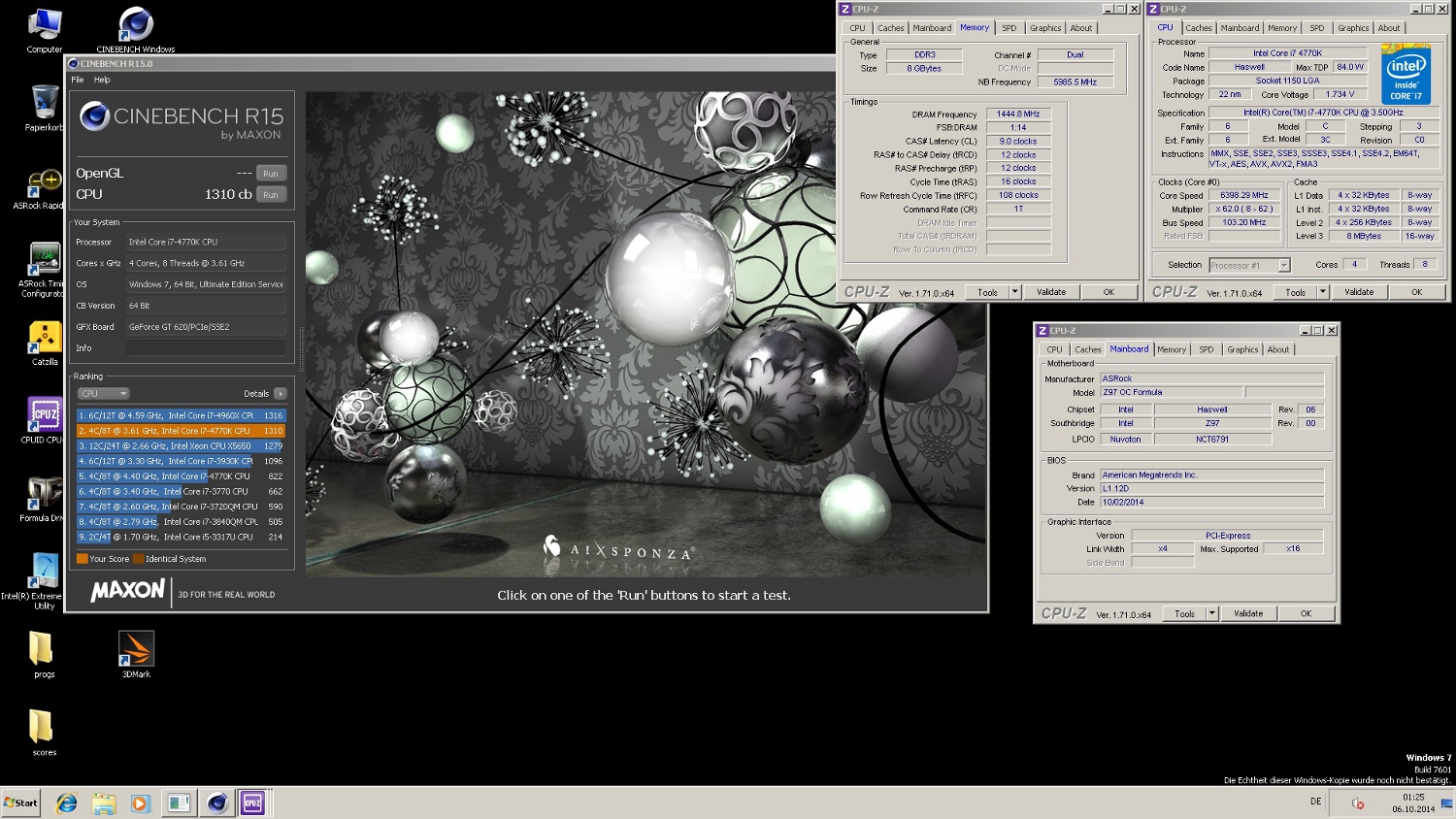Click the Intel Core i7 badge in CPU-Z
This screenshot has width=1456, height=819.
coord(1406,75)
